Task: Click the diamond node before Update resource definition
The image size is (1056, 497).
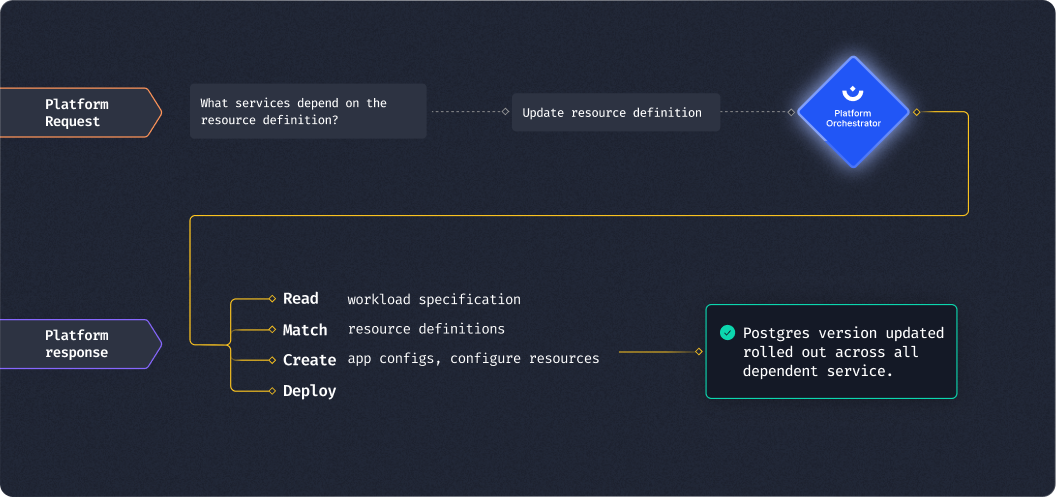Action: [505, 112]
